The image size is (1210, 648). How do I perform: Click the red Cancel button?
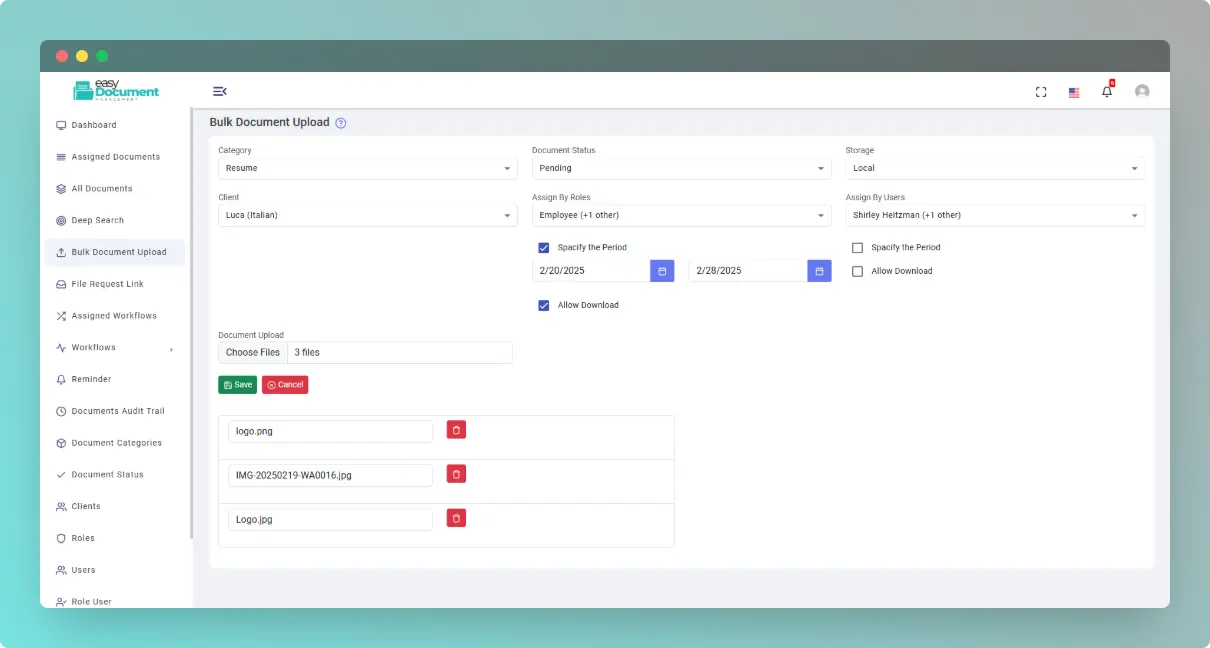click(x=285, y=385)
